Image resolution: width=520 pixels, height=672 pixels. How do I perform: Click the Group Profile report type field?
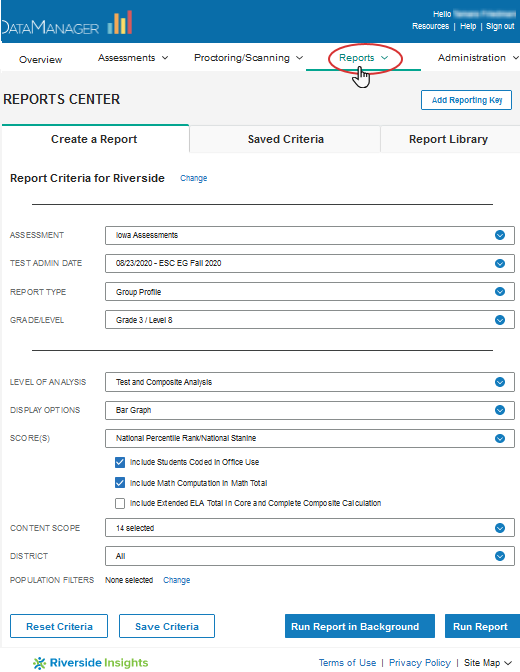click(x=310, y=292)
